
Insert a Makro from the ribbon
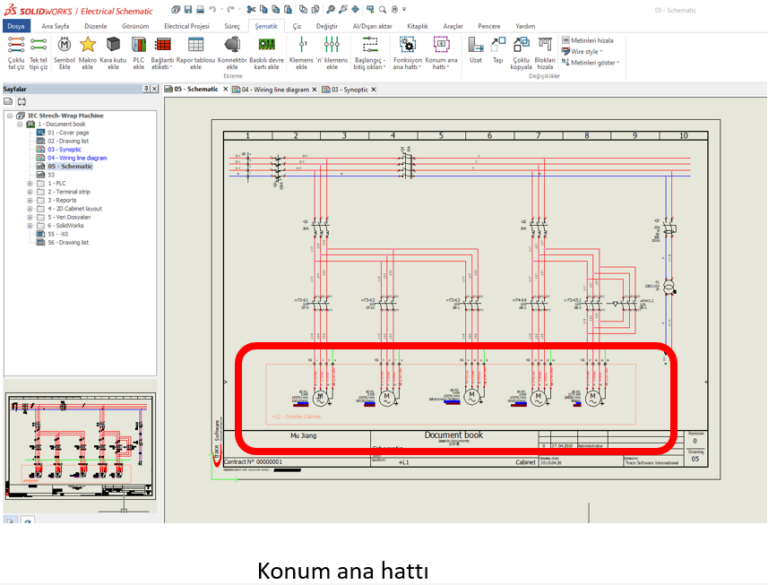click(x=88, y=50)
